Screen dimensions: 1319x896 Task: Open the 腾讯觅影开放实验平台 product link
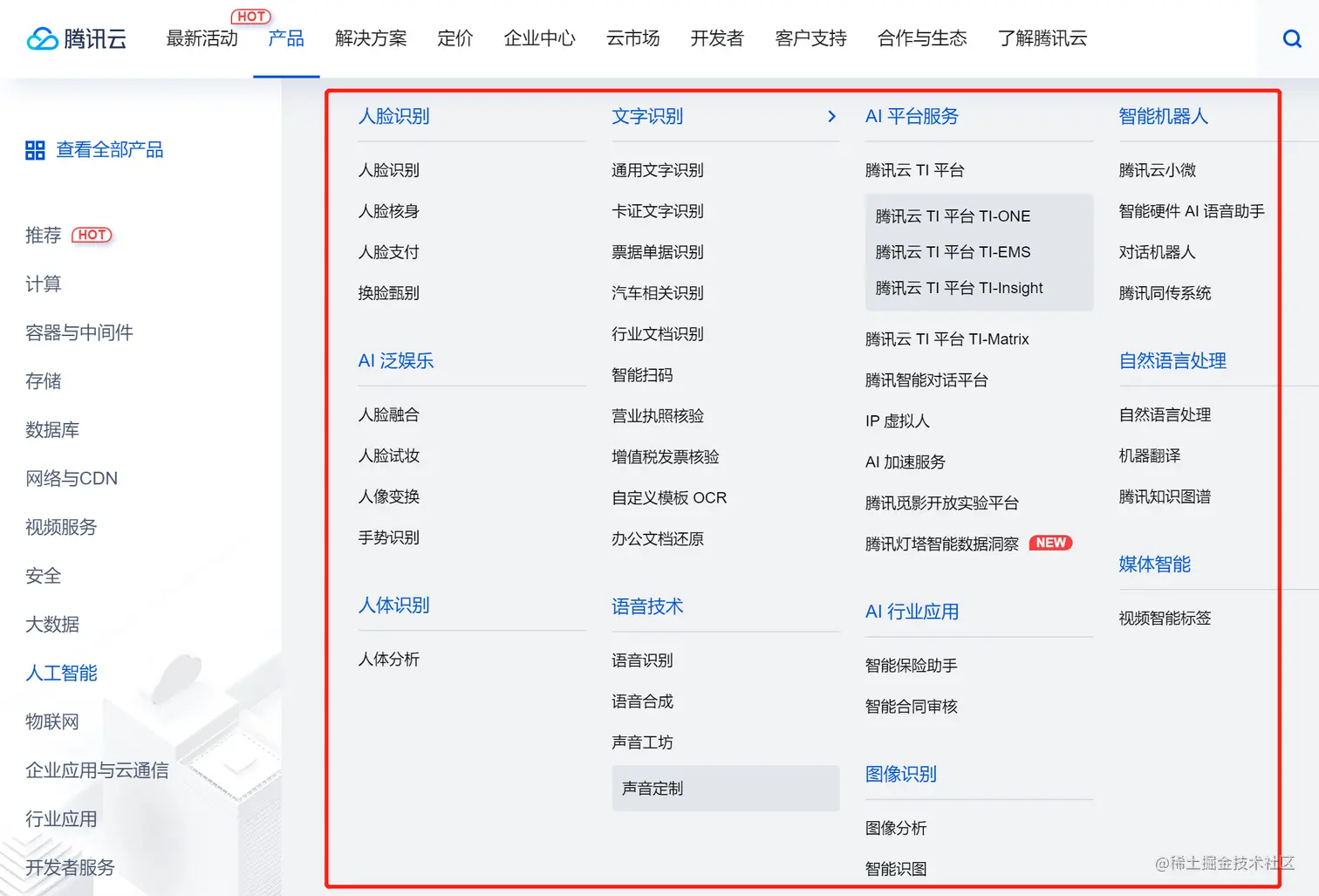tap(942, 503)
